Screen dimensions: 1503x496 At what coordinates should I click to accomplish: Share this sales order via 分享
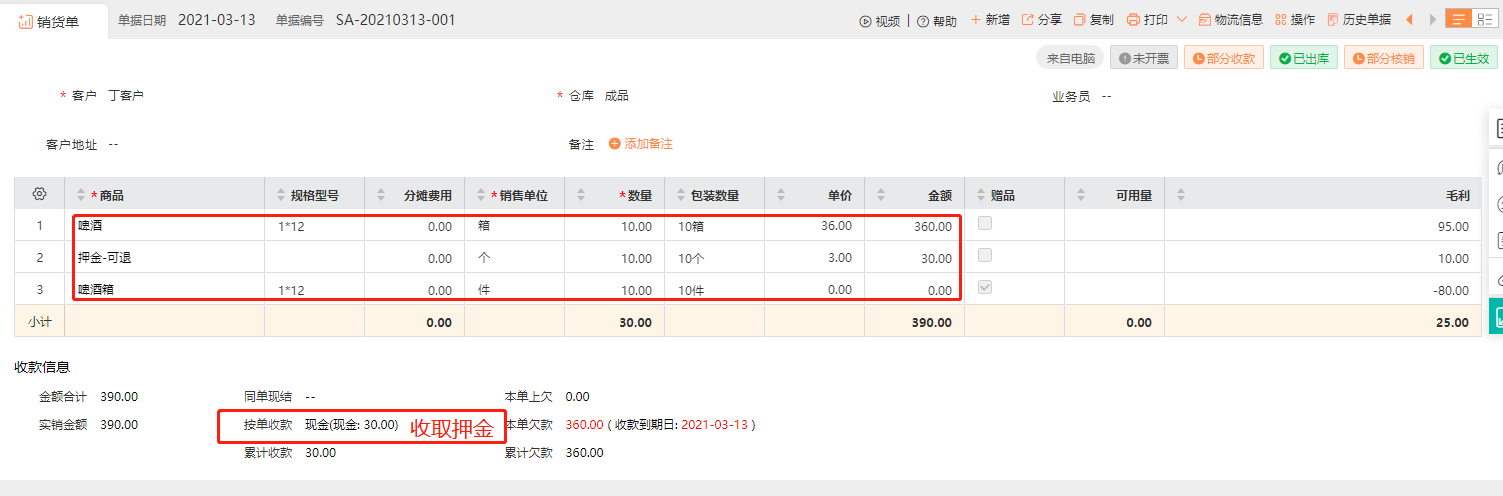[1042, 20]
